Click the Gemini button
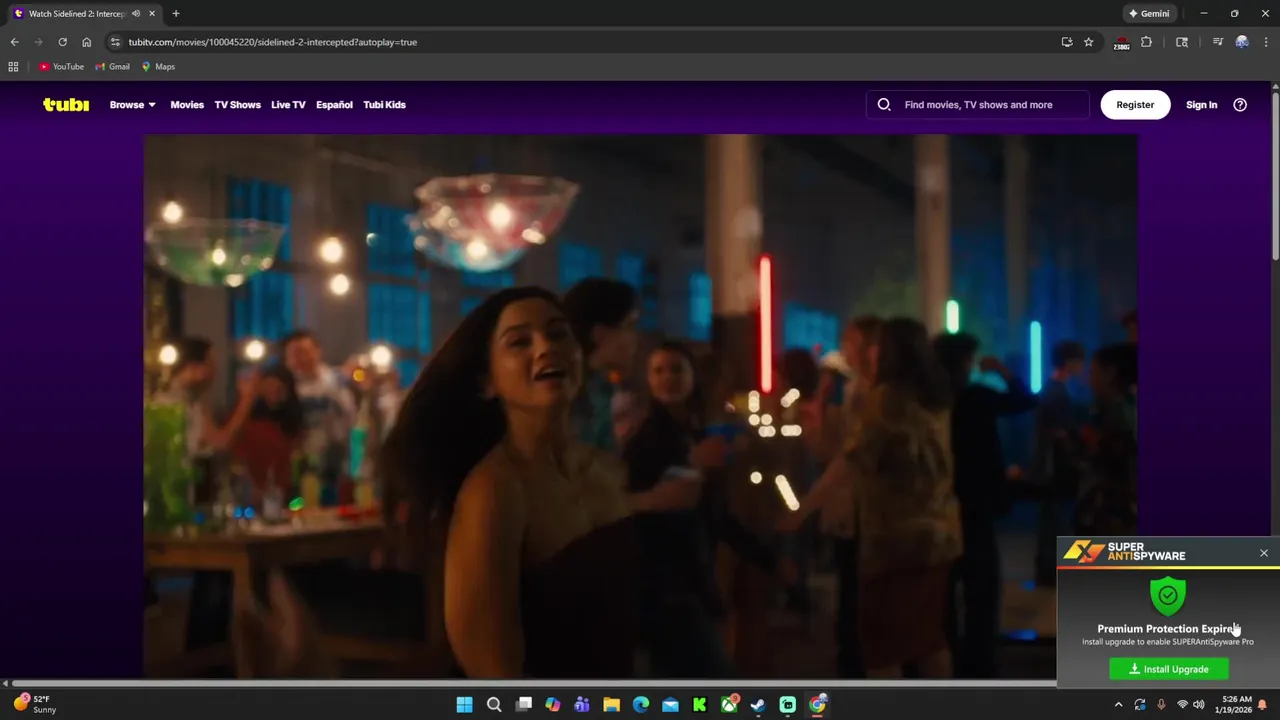The width and height of the screenshot is (1280, 720). coord(1149,13)
